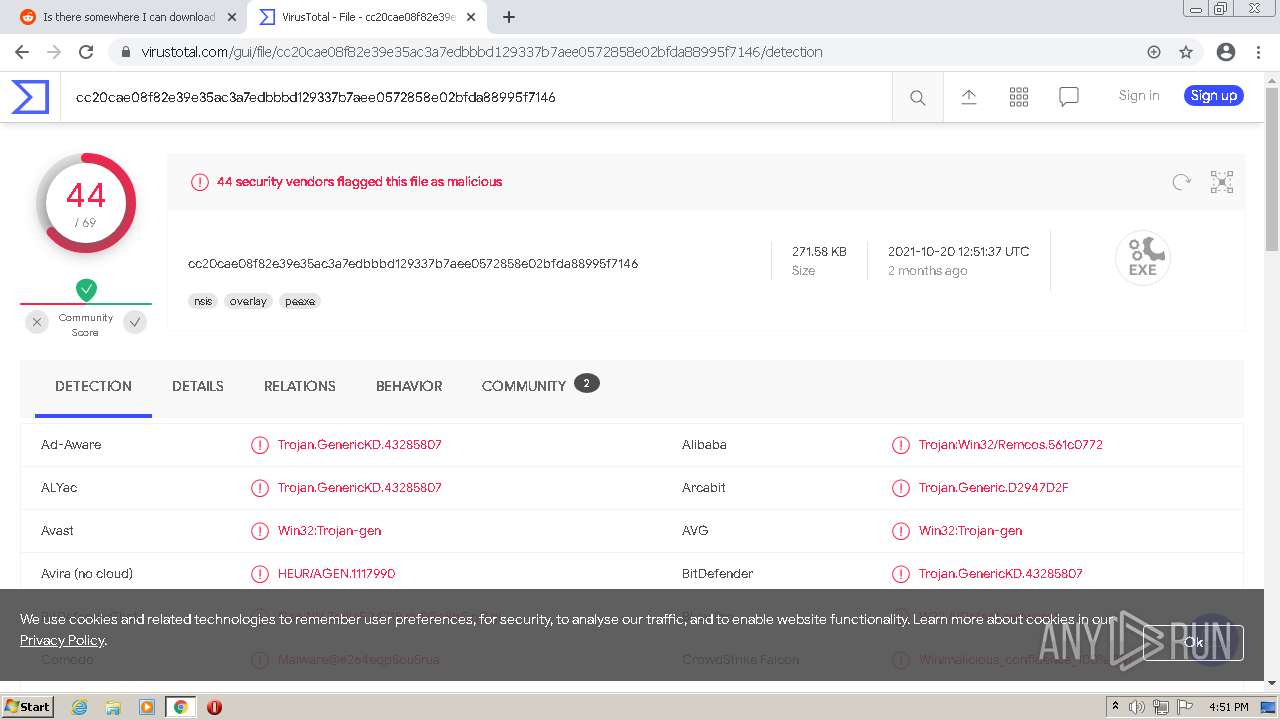1280x720 pixels.
Task: Click the taskbar clock 4:51 PM
Action: click(1228, 707)
